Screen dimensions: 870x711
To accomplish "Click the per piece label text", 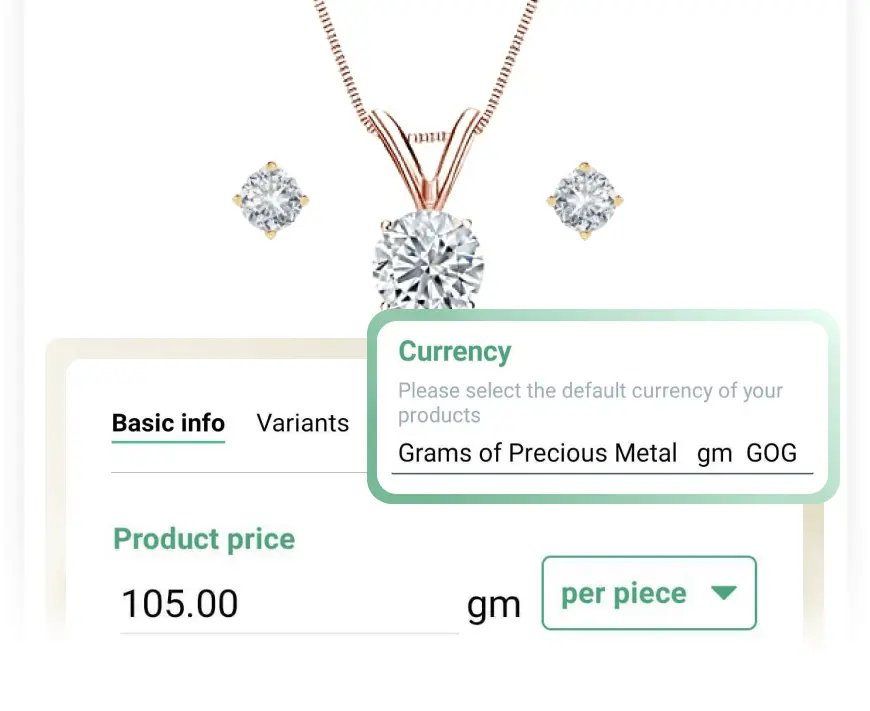I will [x=624, y=593].
